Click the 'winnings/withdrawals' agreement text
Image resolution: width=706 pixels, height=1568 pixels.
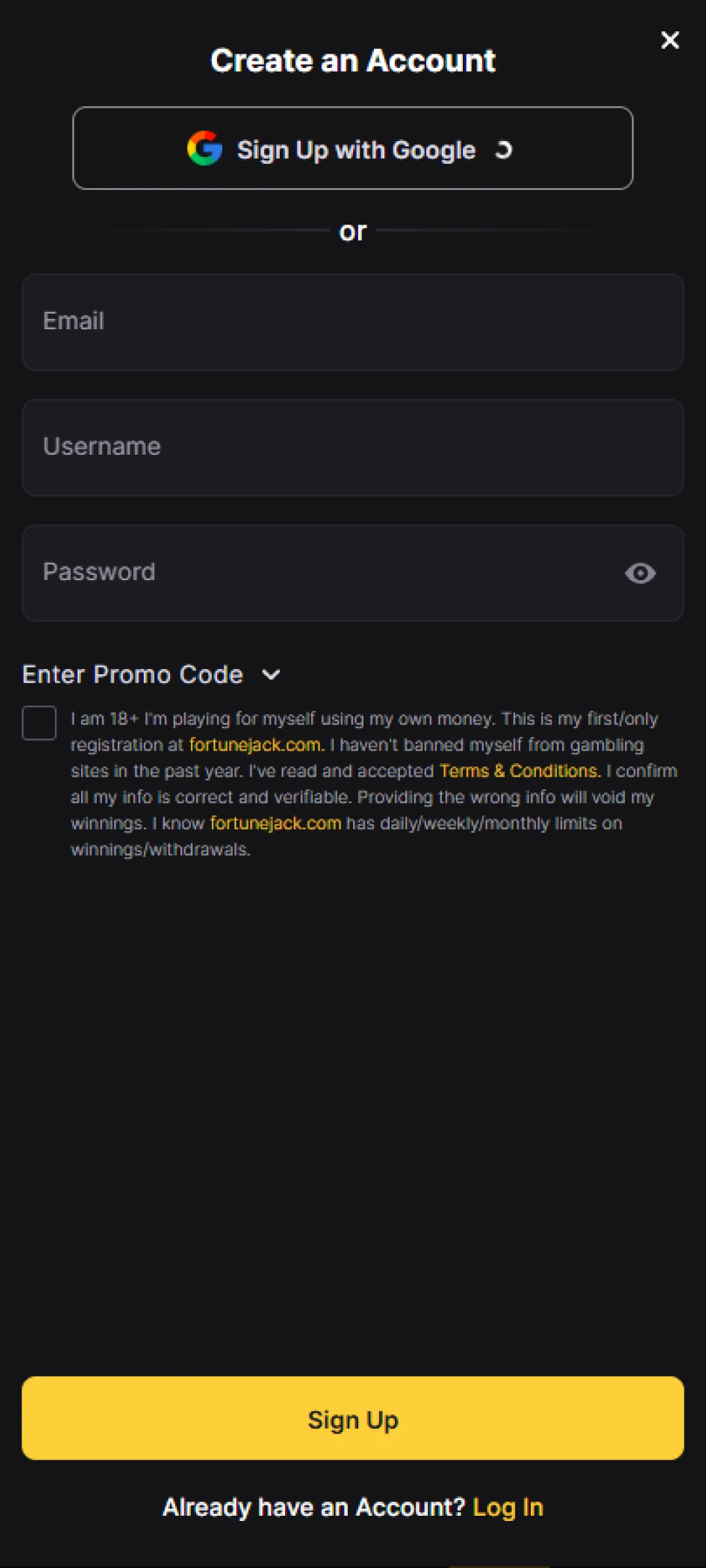tap(160, 849)
